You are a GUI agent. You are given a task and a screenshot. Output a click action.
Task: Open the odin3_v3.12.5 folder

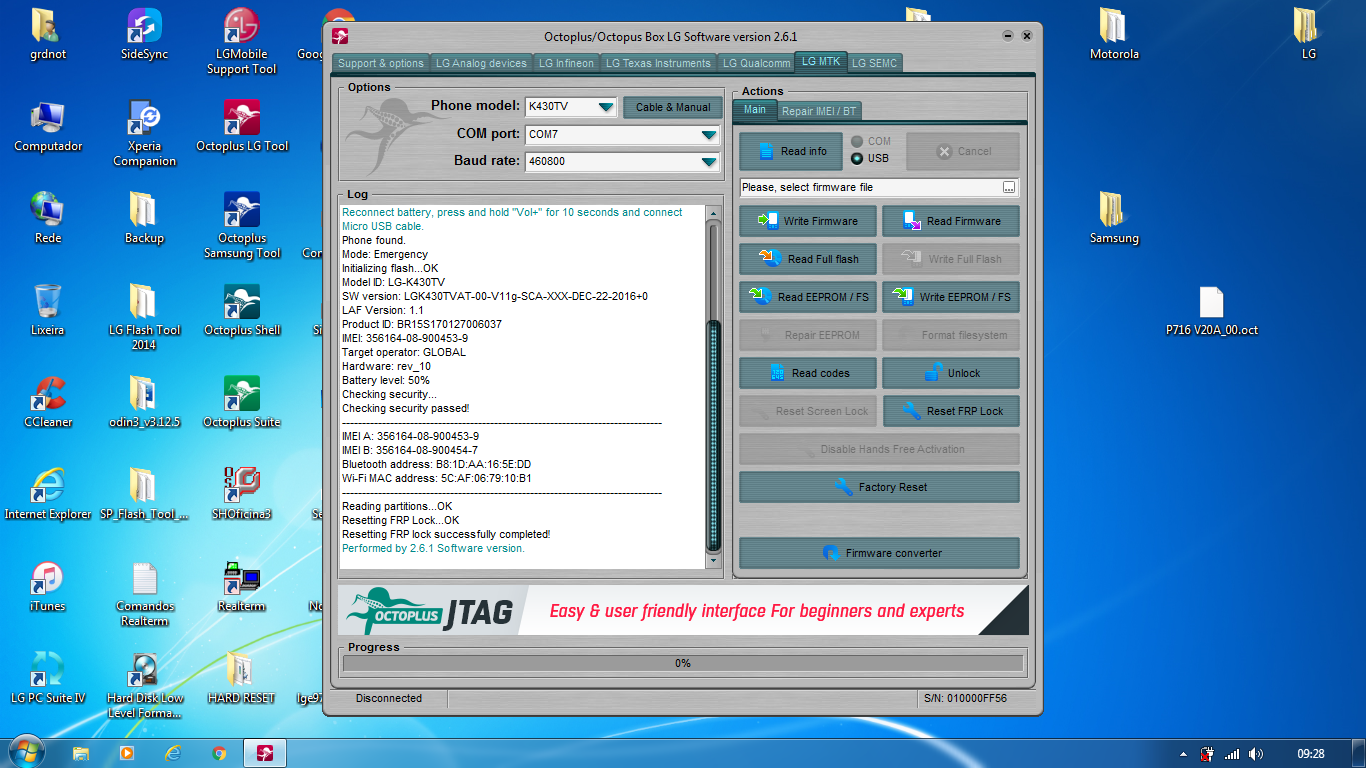click(x=144, y=403)
